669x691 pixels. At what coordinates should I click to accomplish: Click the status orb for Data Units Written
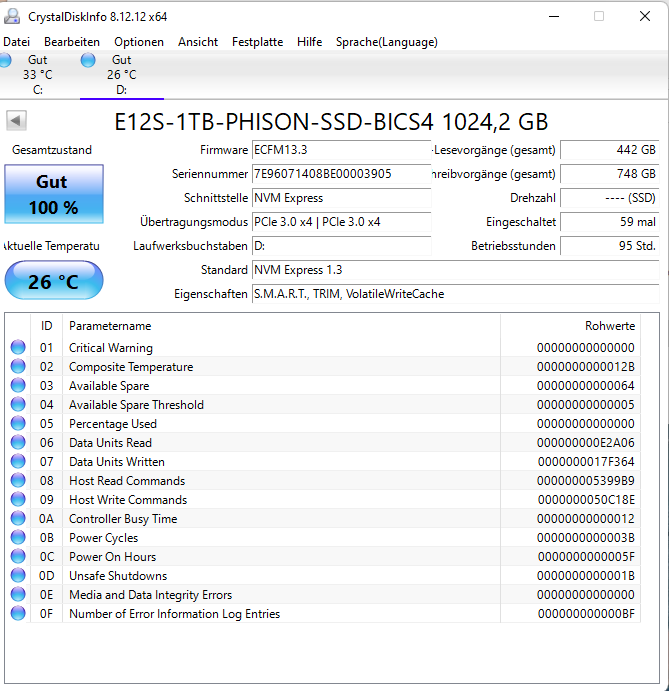[x=18, y=461]
